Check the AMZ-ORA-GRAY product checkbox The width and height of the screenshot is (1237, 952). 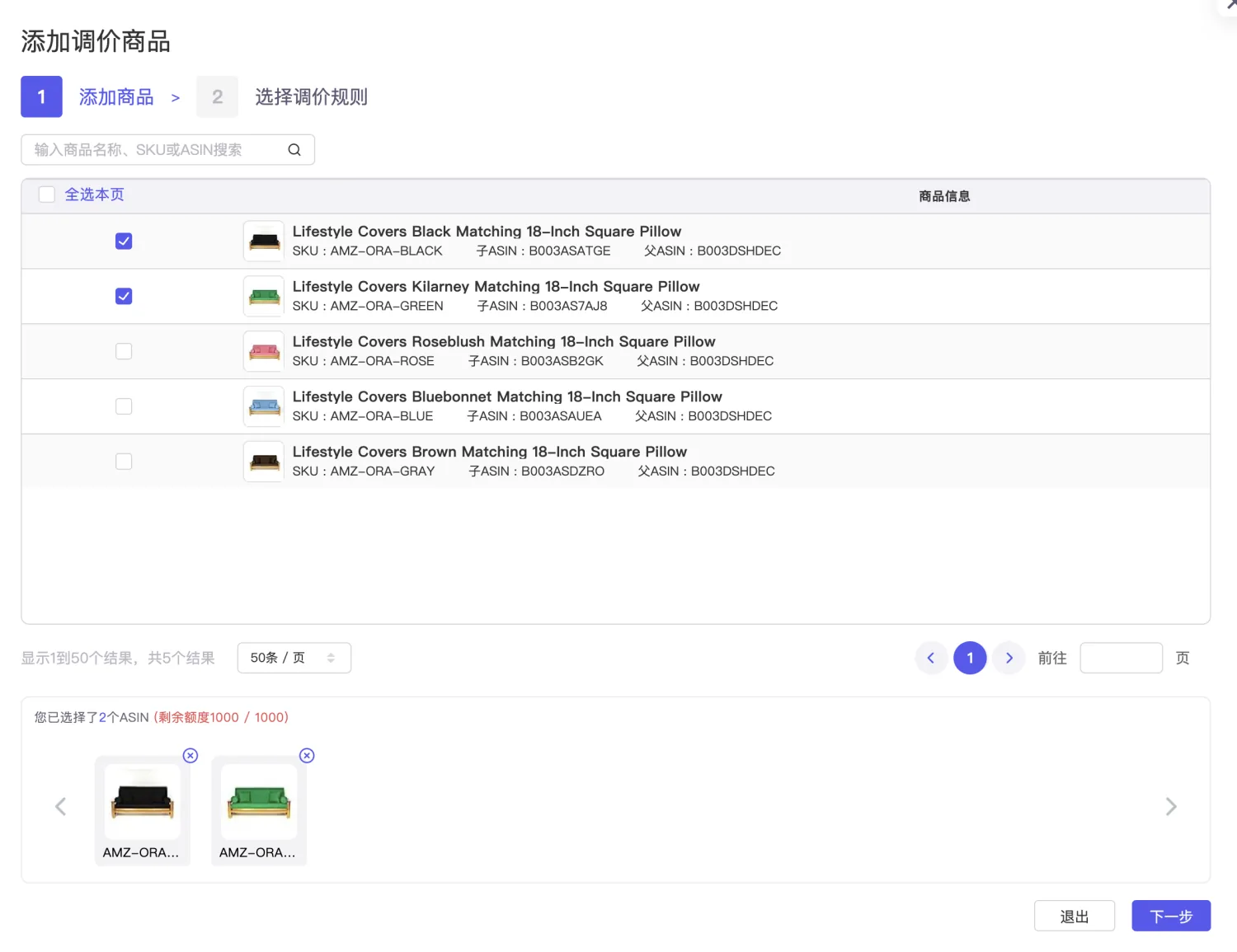pos(124,462)
